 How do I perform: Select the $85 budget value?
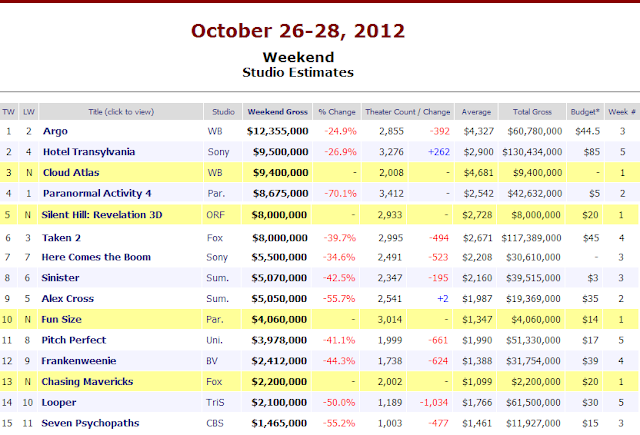pos(592,152)
